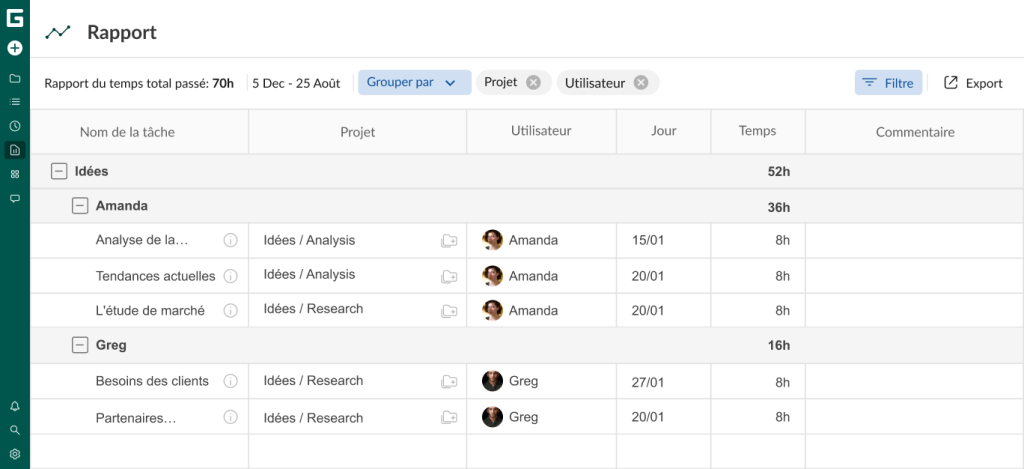Remove the Utilisateur grouping chip
The width and height of the screenshot is (1024, 469).
pyautogui.click(x=641, y=82)
